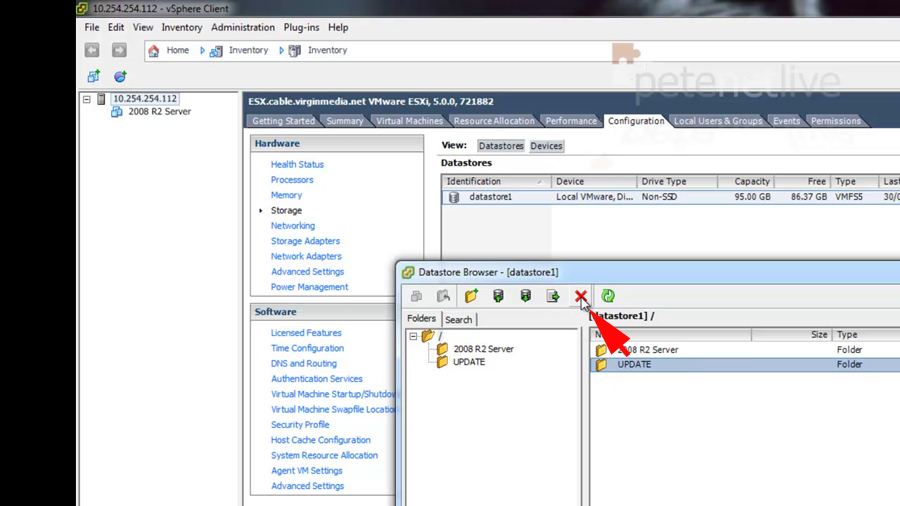Open Security Profile link
This screenshot has height=506, width=900.
click(300, 425)
